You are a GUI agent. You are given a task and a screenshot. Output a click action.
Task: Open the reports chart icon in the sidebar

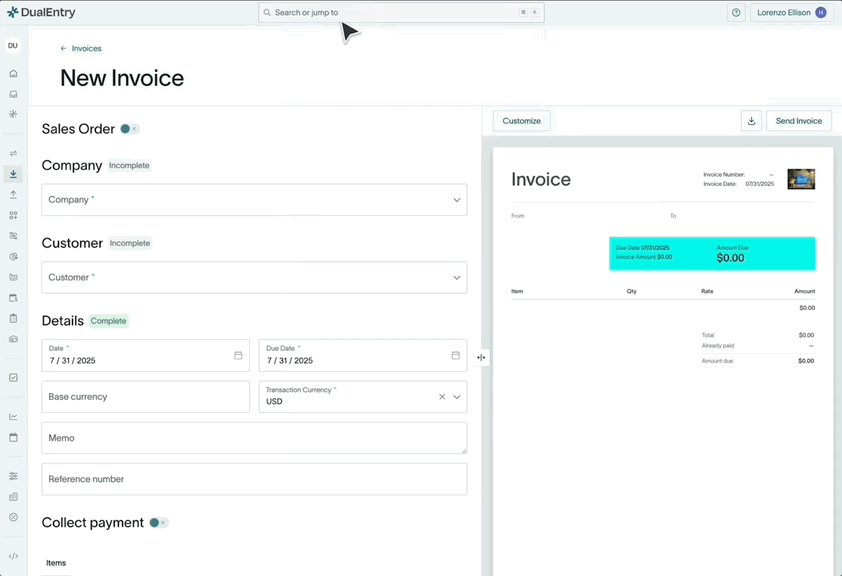coord(12,415)
